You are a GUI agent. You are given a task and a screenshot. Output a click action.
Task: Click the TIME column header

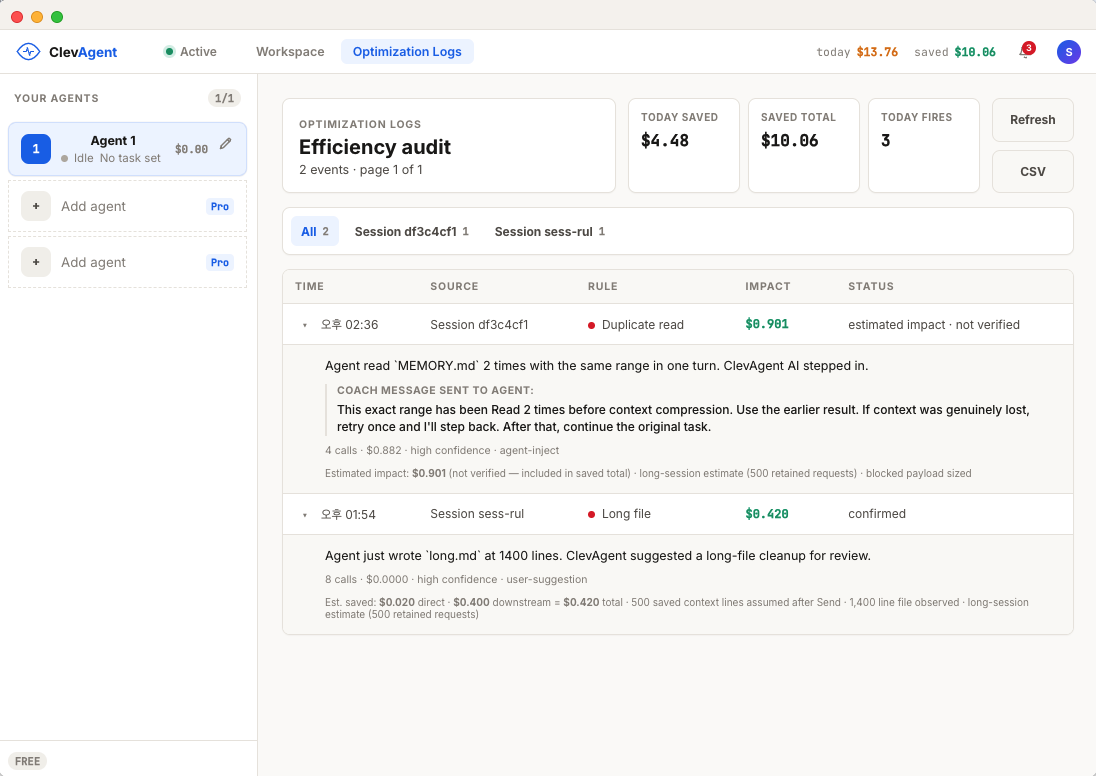coord(309,286)
